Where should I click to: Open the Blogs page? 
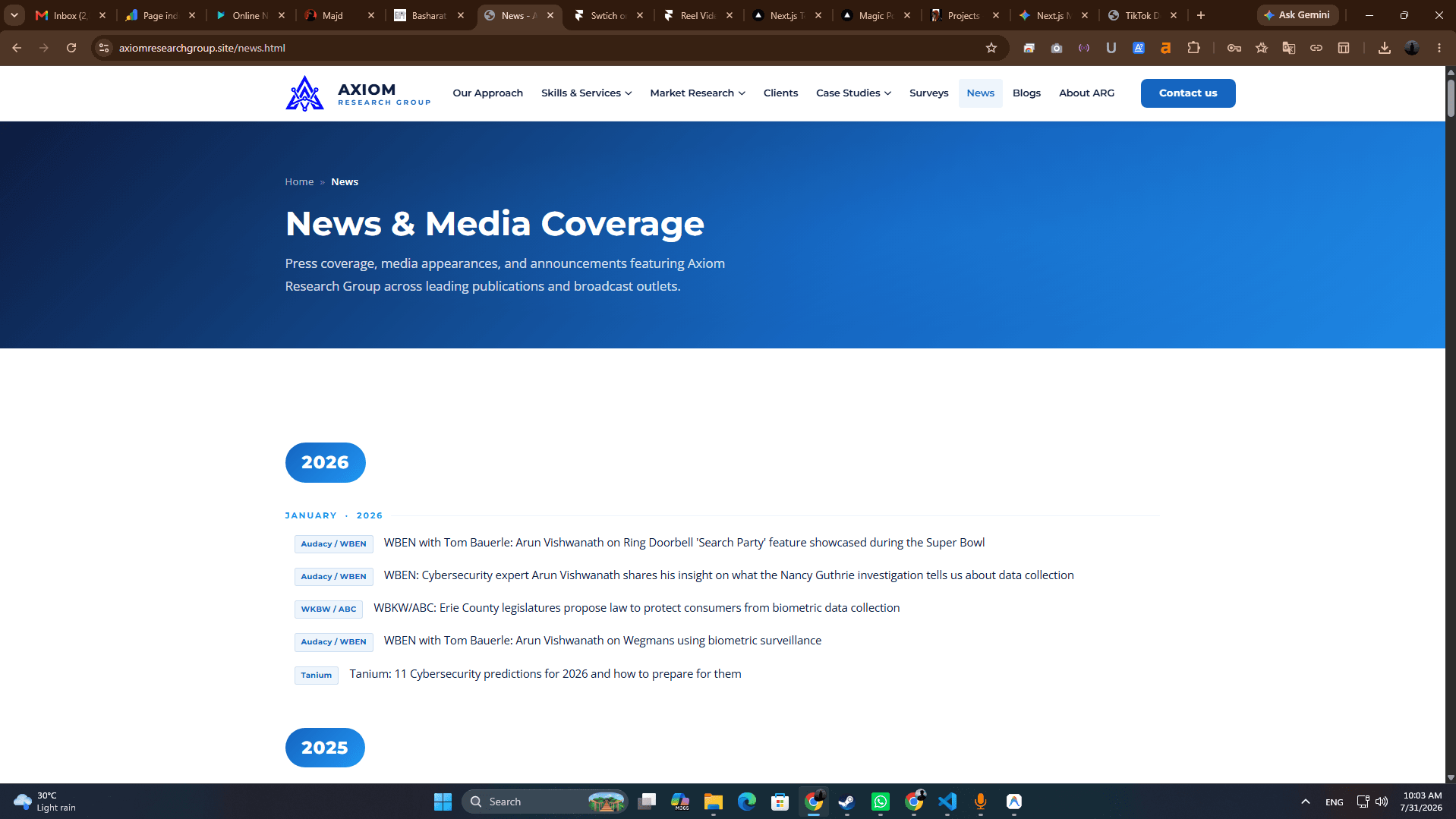pos(1026,93)
